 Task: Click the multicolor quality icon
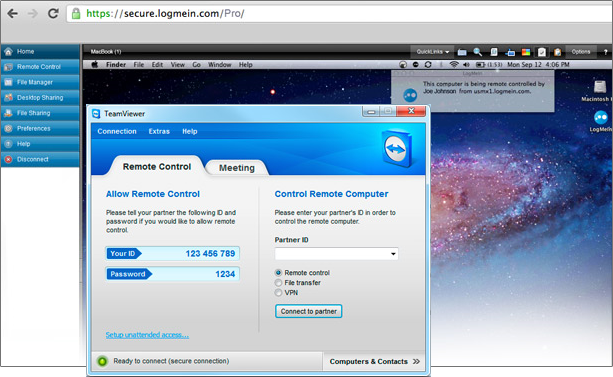tap(526, 52)
